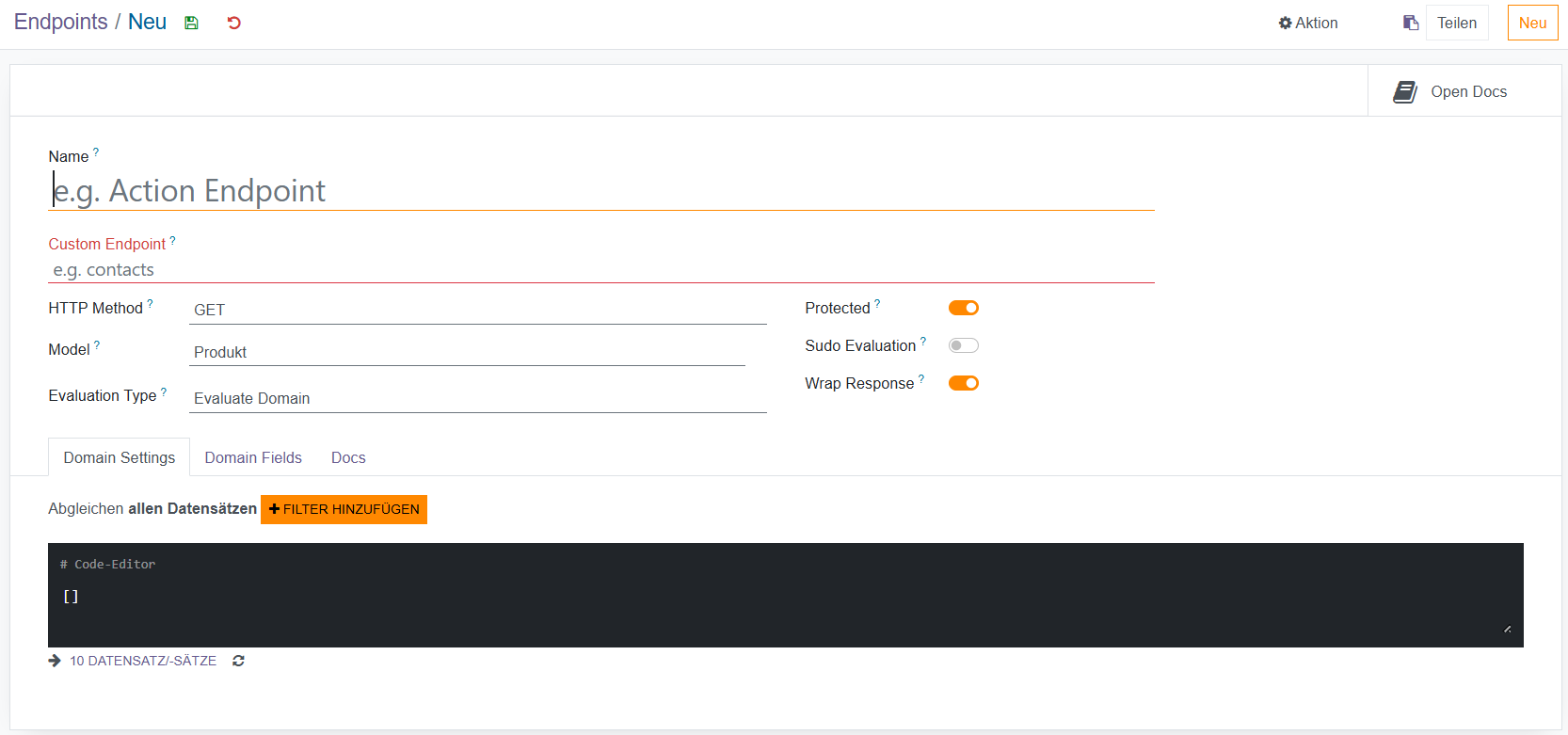Viewport: 1568px width, 735px height.
Task: Click the code editor resize handle
Action: [1508, 629]
